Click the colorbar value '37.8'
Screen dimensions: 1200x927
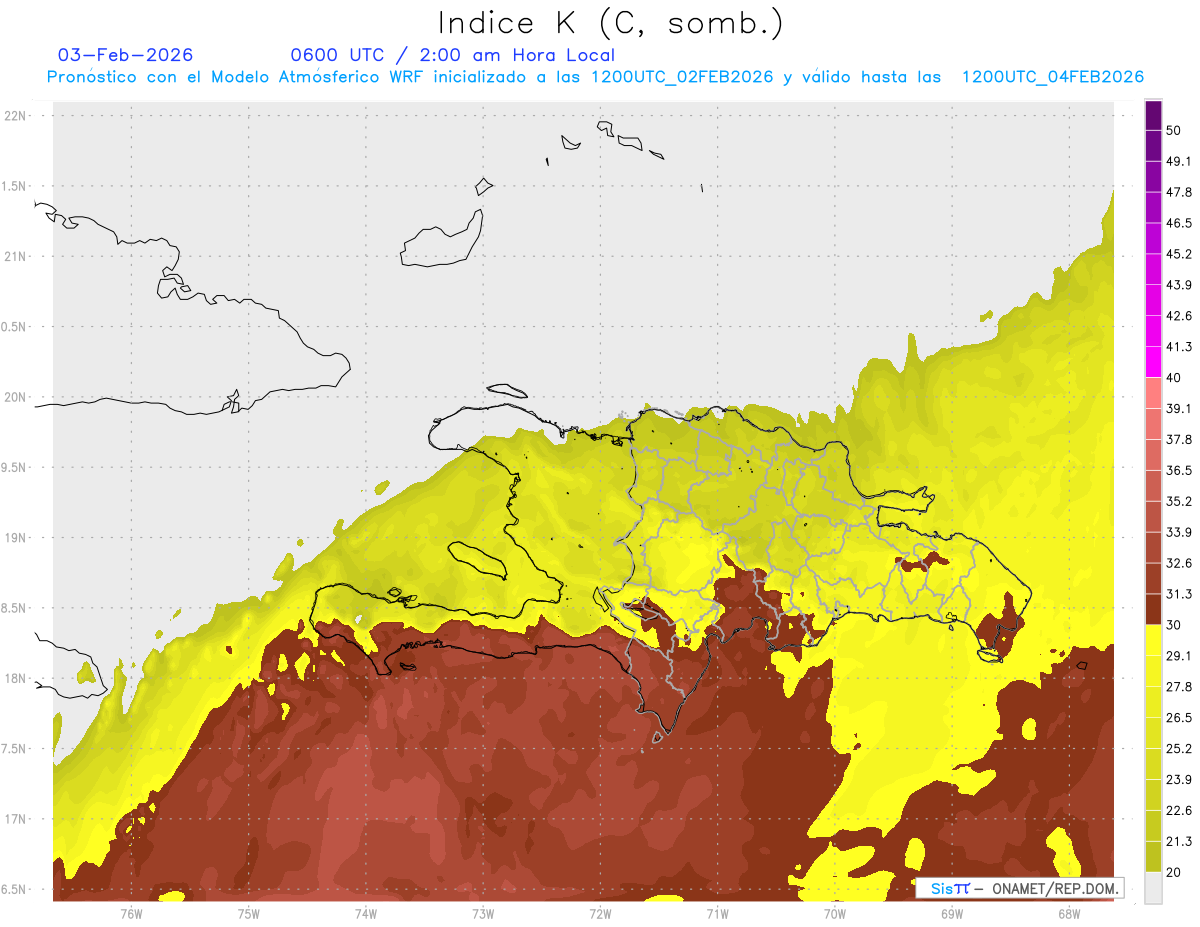coord(1178,439)
